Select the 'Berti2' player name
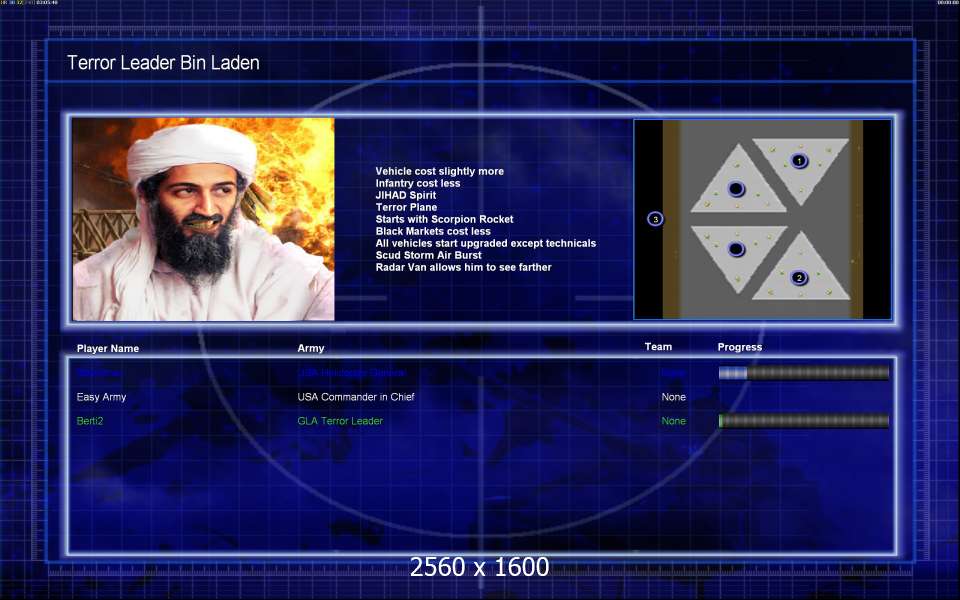Screen dimensions: 960x600 90,421
